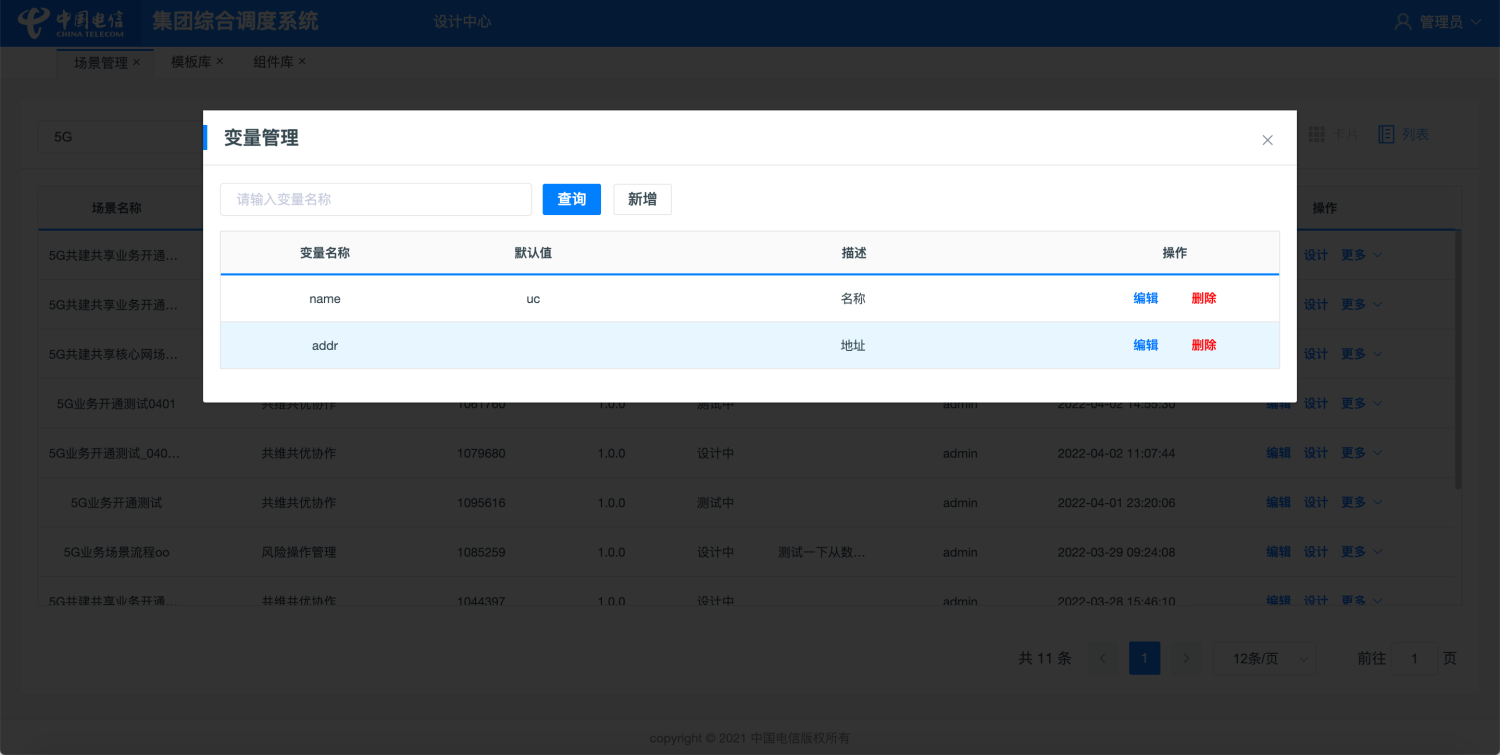This screenshot has height=755, width=1500.
Task: Click 2022-04-01 23:20:06 timestamp cell
Action: (x=1116, y=502)
